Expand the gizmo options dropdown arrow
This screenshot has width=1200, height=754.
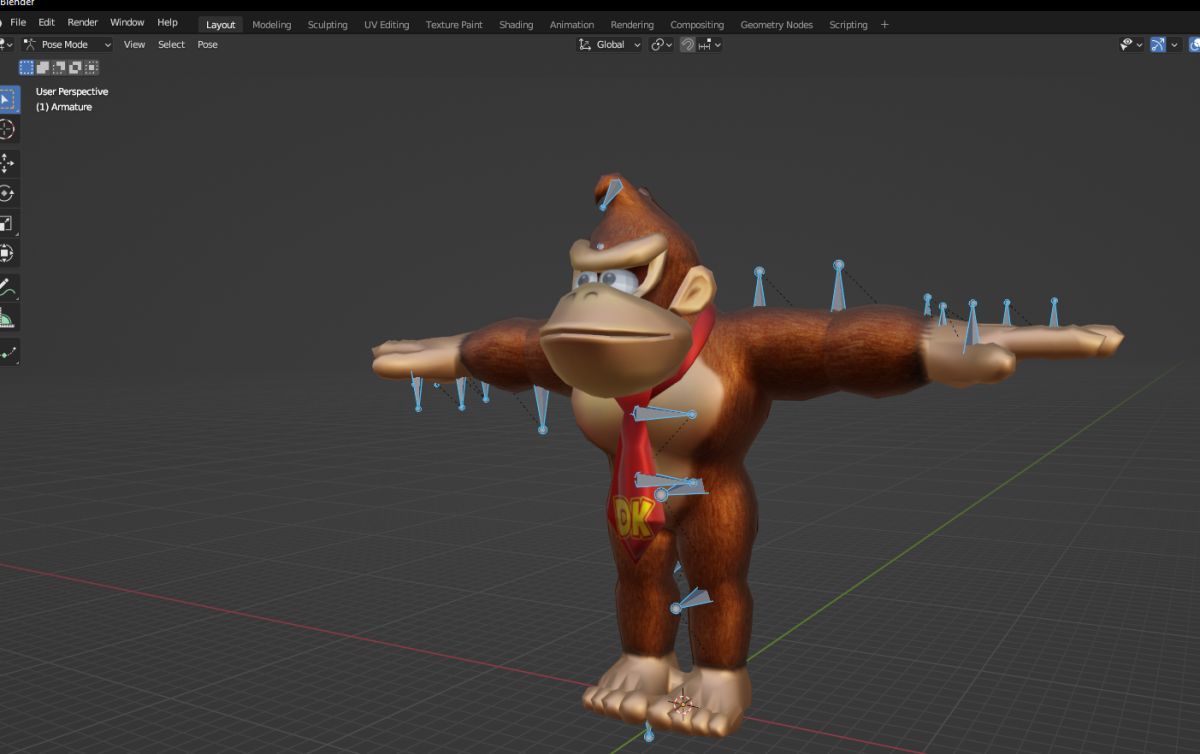pos(1175,45)
